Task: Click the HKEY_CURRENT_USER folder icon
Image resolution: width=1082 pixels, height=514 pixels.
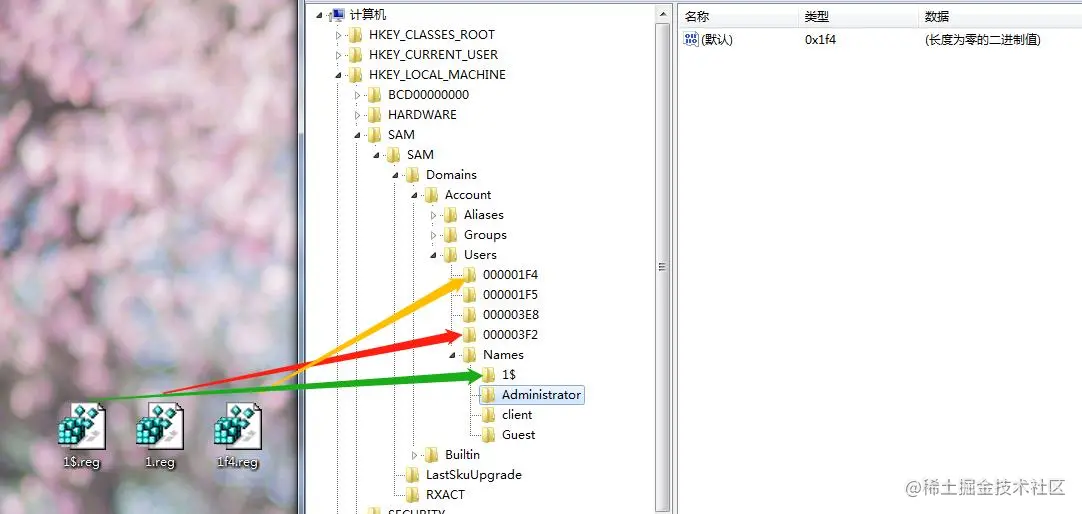Action: pos(356,55)
